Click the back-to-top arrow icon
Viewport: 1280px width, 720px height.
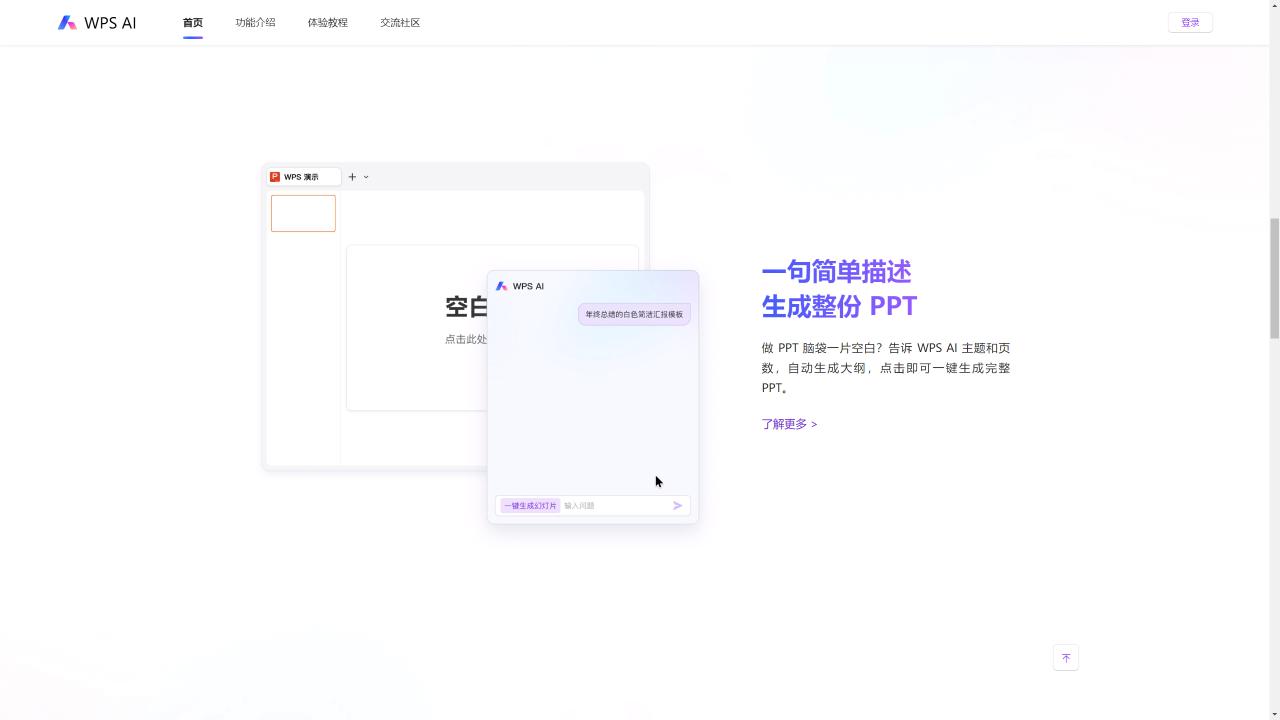(x=1066, y=658)
